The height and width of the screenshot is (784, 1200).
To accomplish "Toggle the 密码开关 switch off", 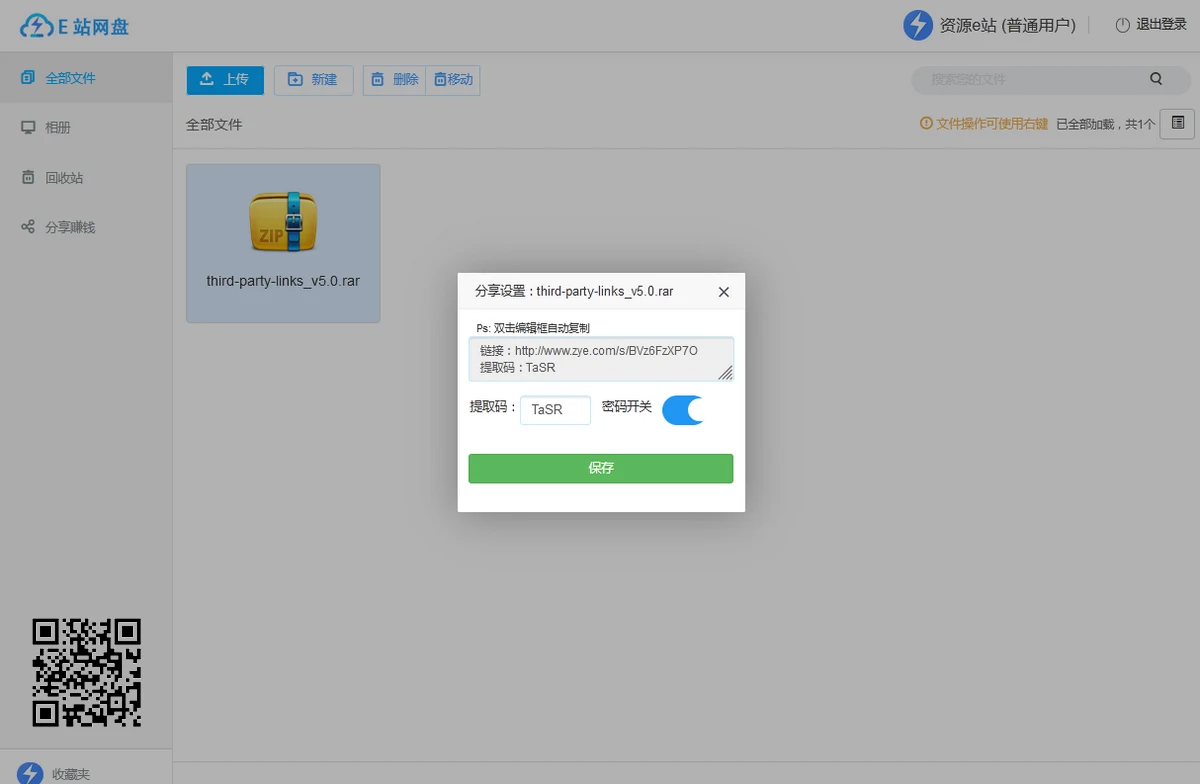I will tap(684, 410).
